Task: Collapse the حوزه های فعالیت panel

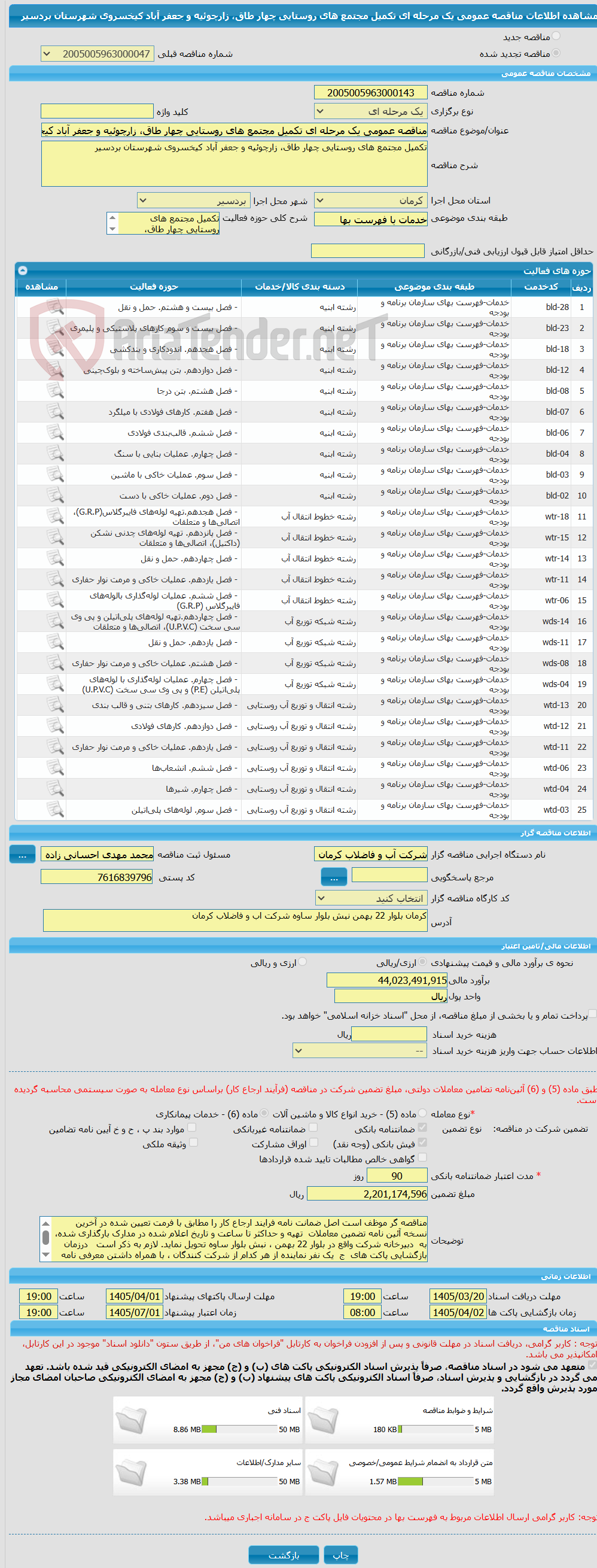Action: click(23, 271)
